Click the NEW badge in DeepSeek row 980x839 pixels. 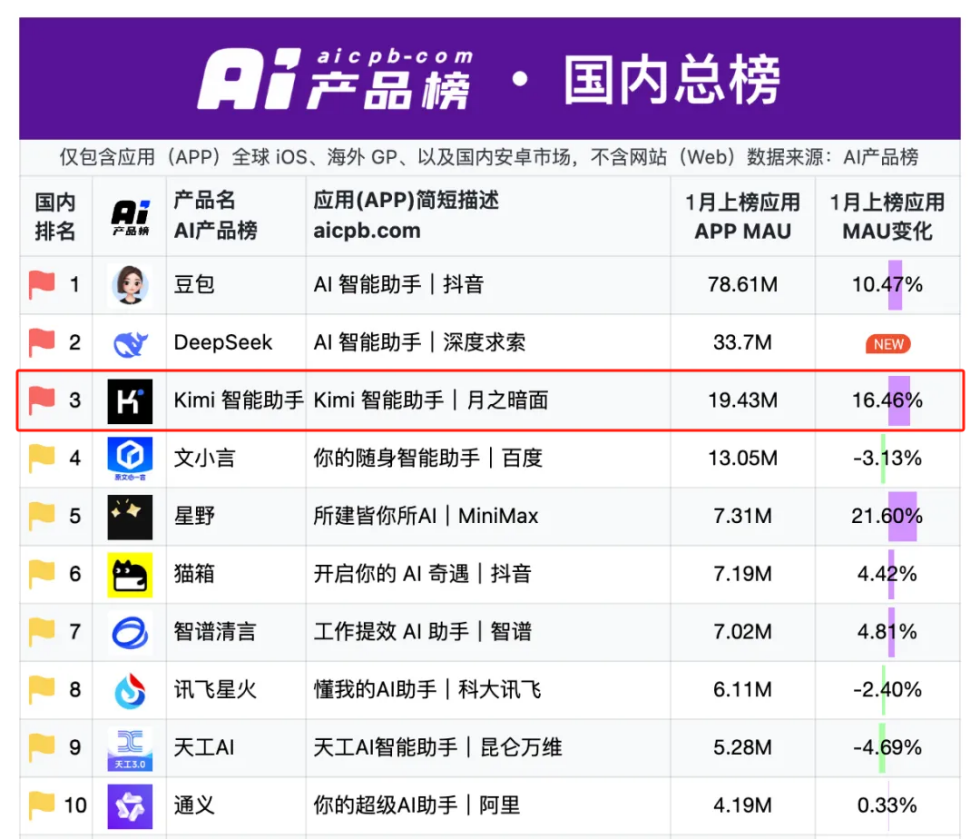click(888, 344)
